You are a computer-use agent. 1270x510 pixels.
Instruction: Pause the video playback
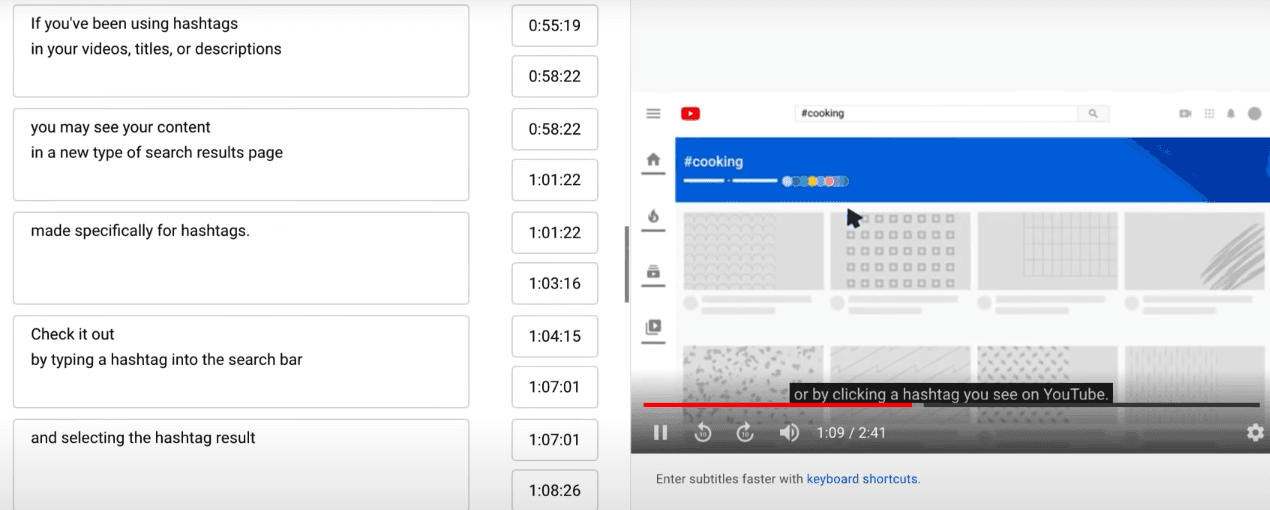click(660, 433)
